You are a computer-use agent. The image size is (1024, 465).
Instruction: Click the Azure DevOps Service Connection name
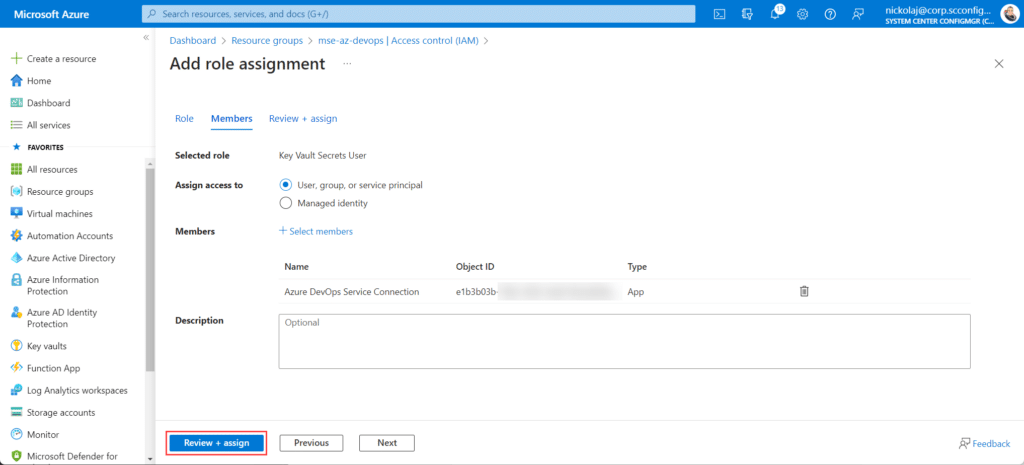tap(352, 292)
